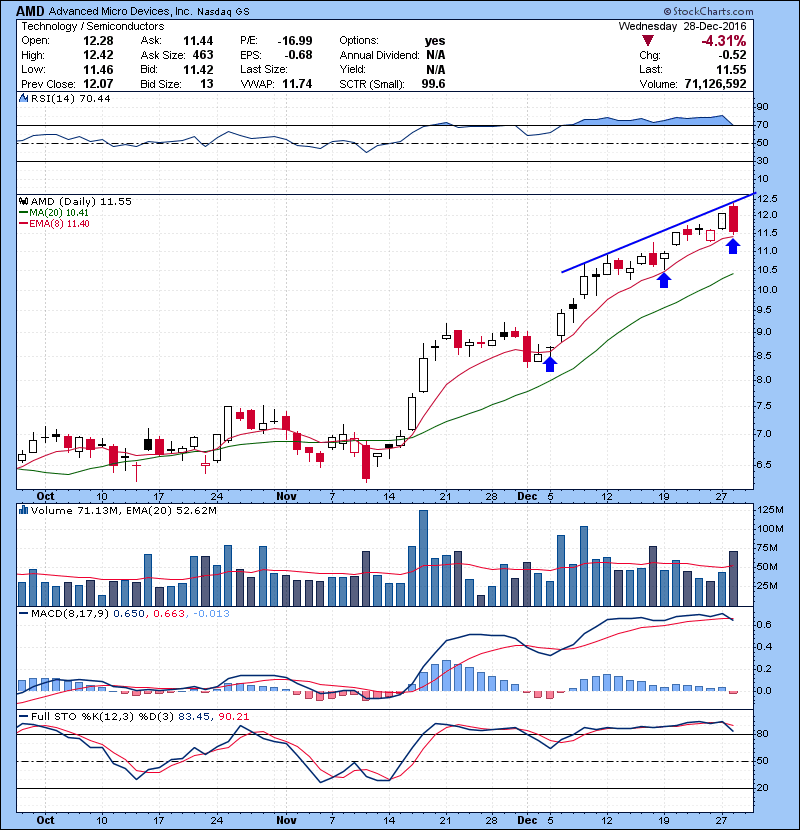Click the Bid Size value 13
The image size is (800, 830).
[206, 84]
